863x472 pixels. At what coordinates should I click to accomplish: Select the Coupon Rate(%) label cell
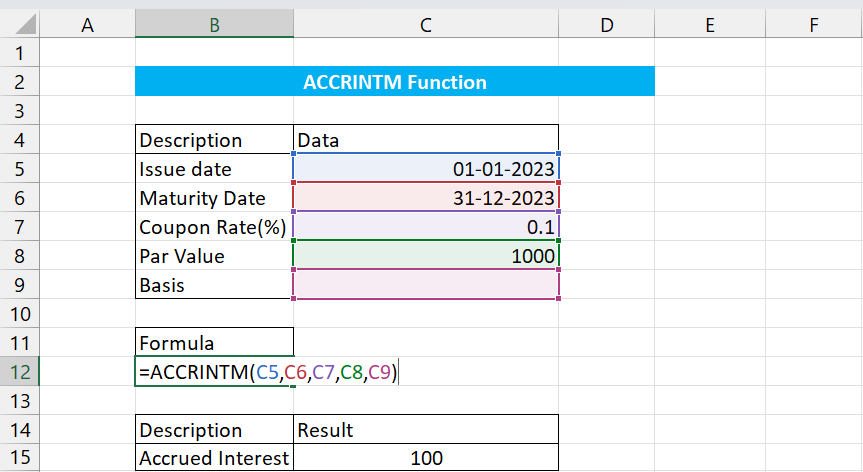click(214, 227)
